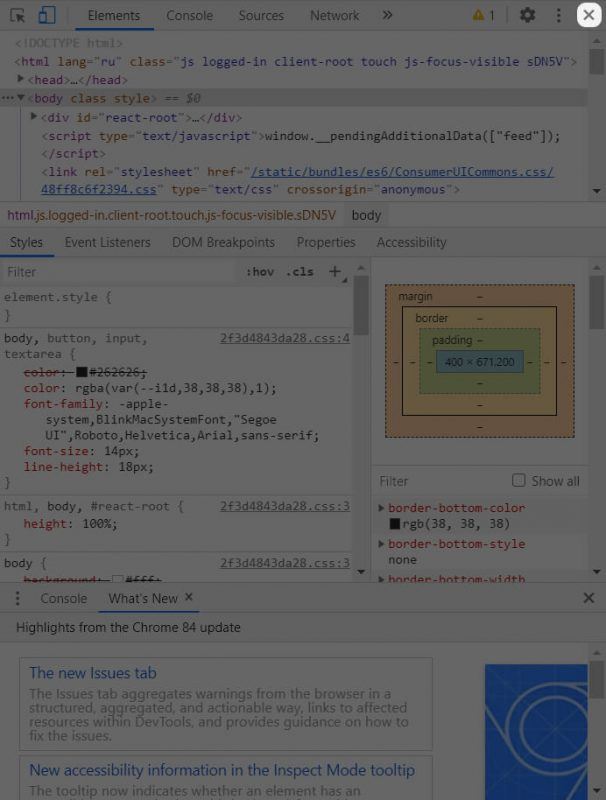Switch to the Elements tab
This screenshot has width=606, height=800.
(x=114, y=15)
